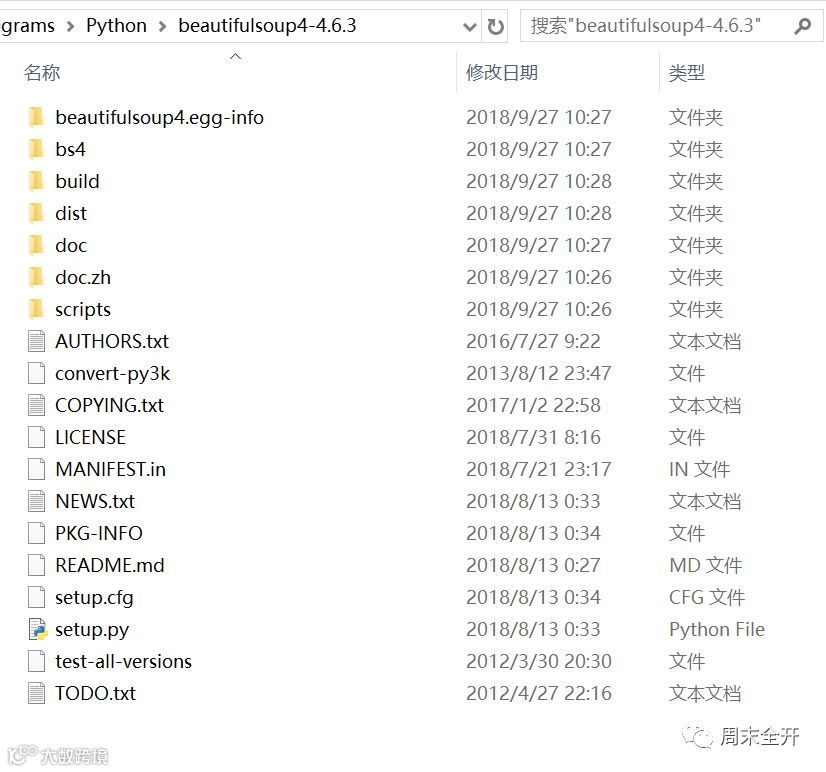Click the COPYING.txt document icon

pos(36,405)
